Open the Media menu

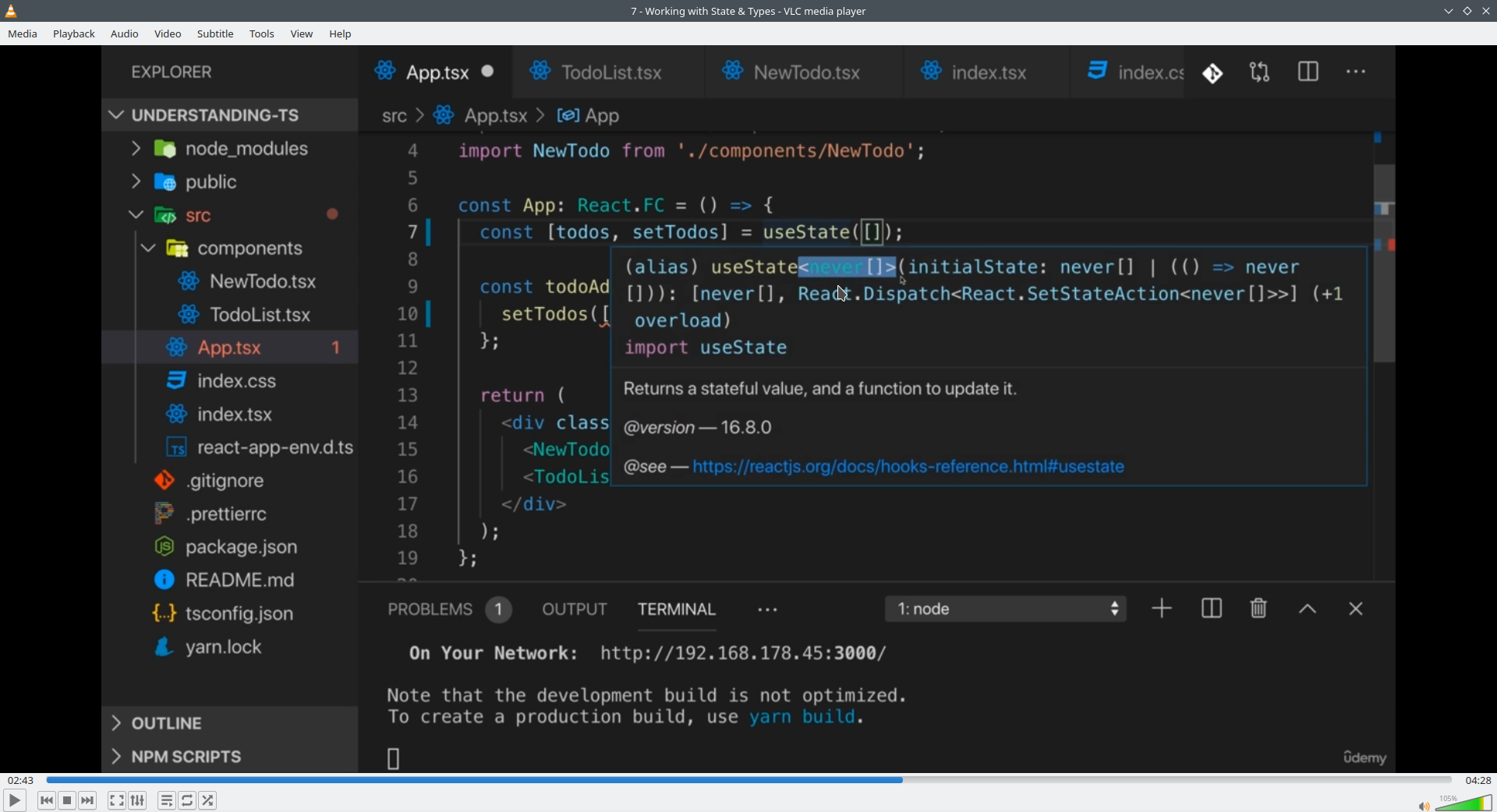23,34
